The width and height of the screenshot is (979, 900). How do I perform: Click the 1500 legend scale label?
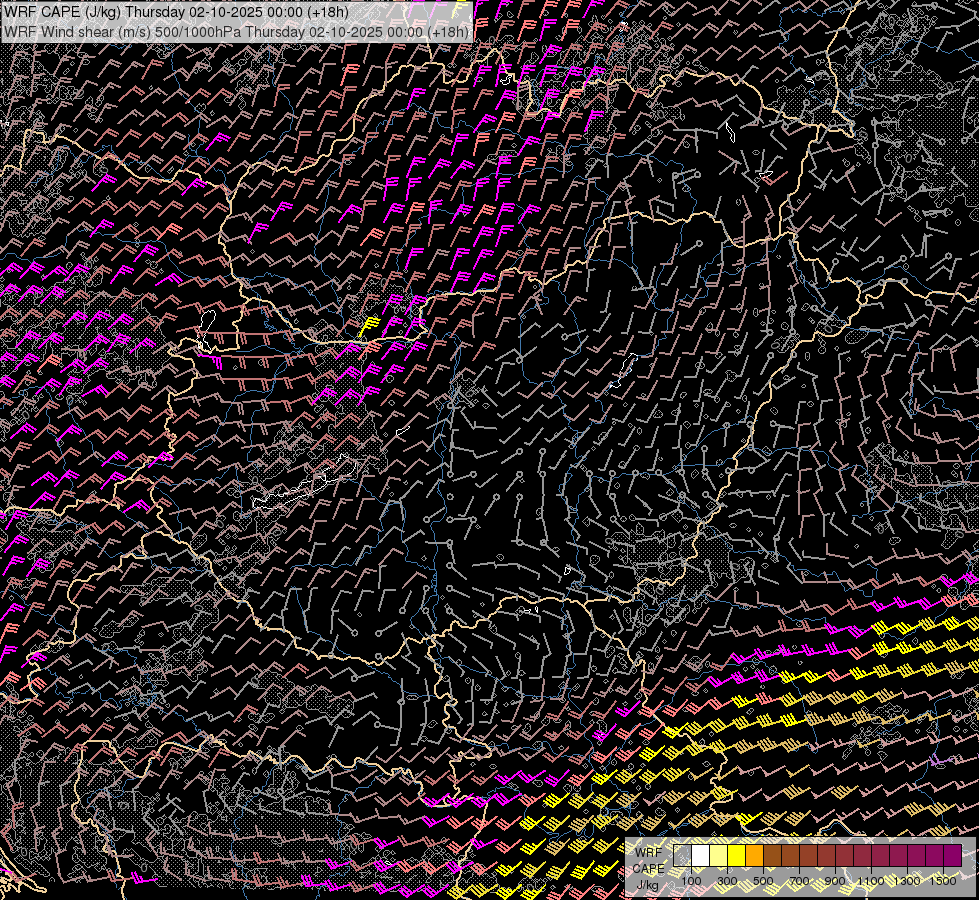pyautogui.click(x=943, y=881)
